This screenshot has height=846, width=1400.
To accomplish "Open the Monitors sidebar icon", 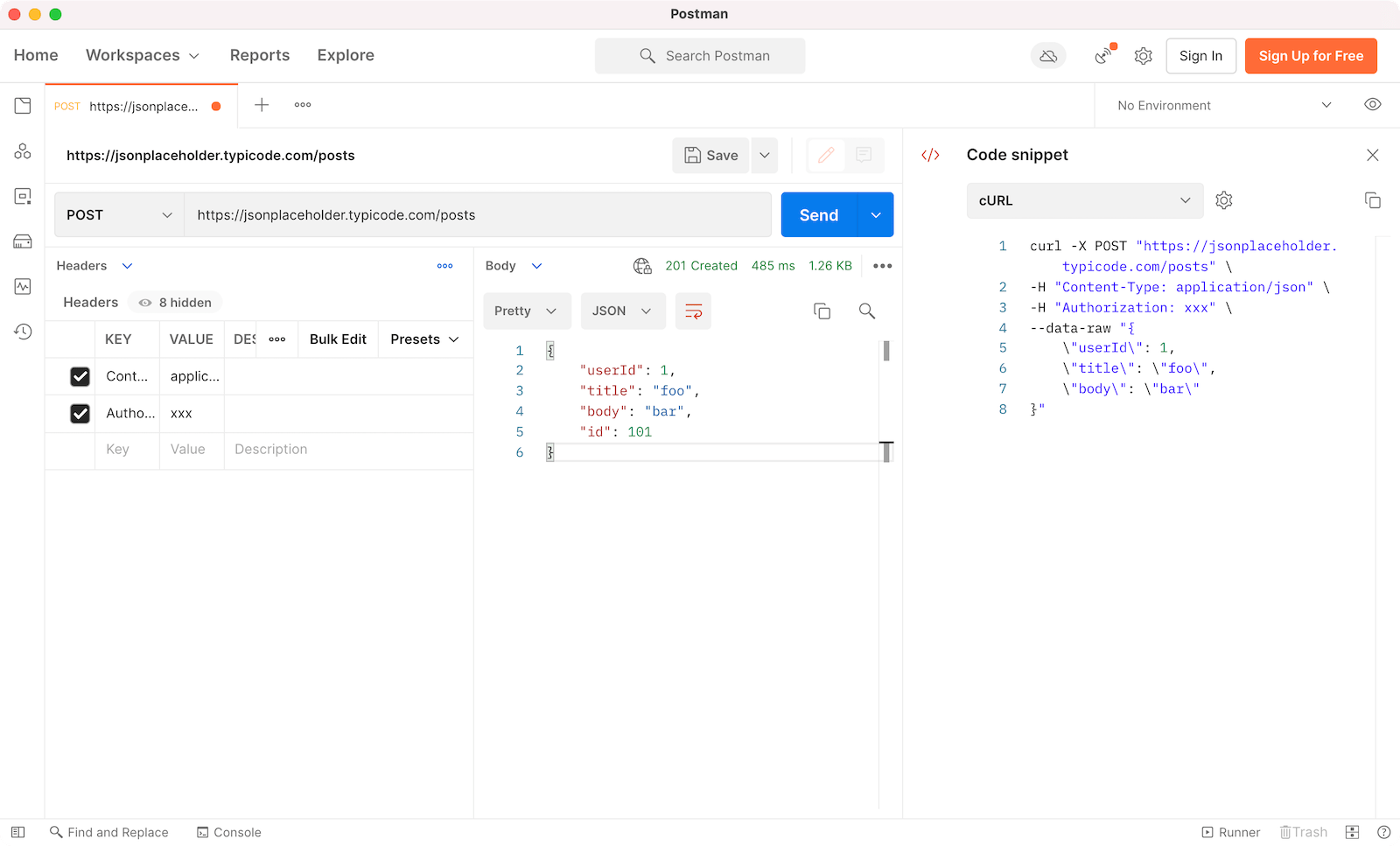I will (23, 286).
